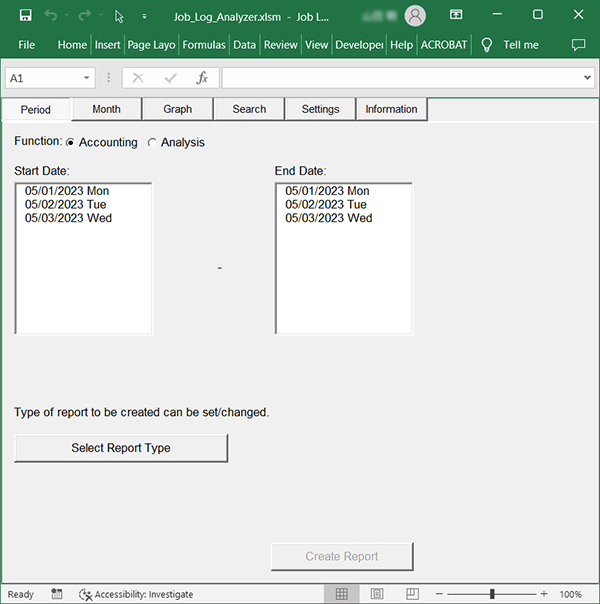Viewport: 600px width, 604px height.
Task: Click the formula bar resize dots handle
Action: tap(109, 78)
